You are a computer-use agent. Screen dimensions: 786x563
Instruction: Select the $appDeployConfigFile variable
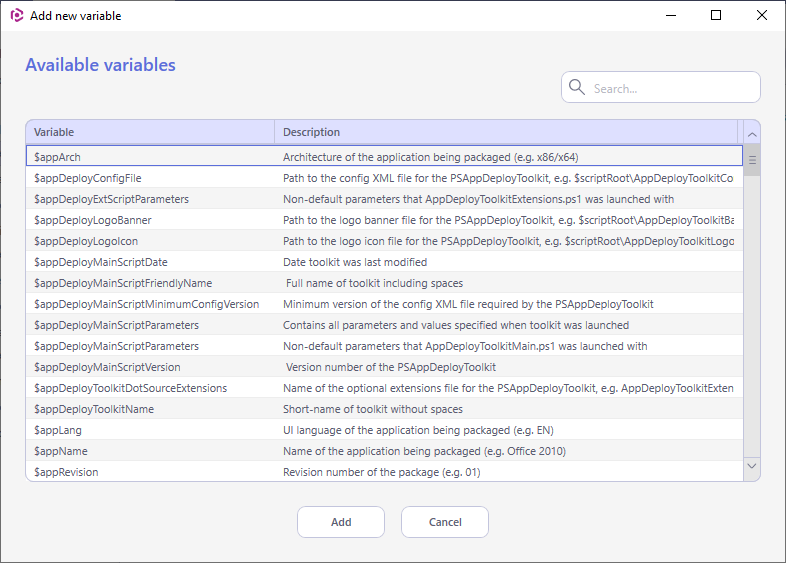tap(88, 178)
